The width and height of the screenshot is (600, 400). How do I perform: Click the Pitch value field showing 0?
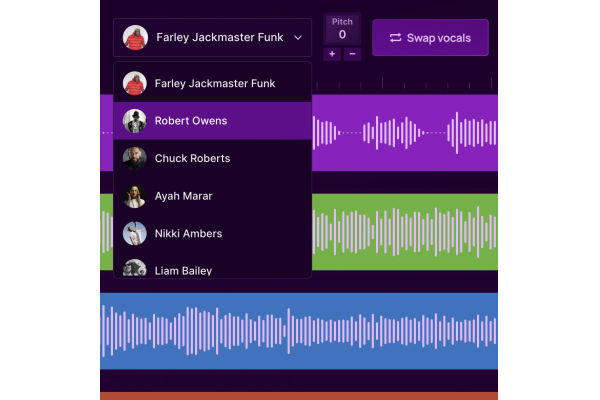(342, 29)
